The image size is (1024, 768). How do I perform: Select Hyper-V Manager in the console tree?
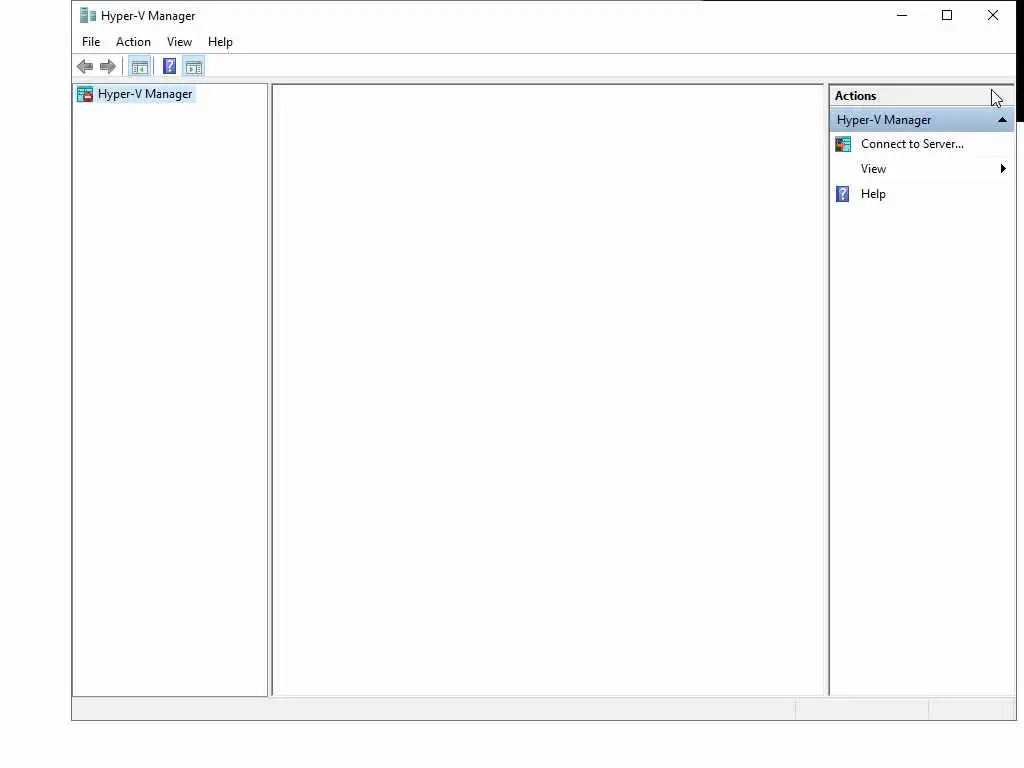(x=145, y=94)
